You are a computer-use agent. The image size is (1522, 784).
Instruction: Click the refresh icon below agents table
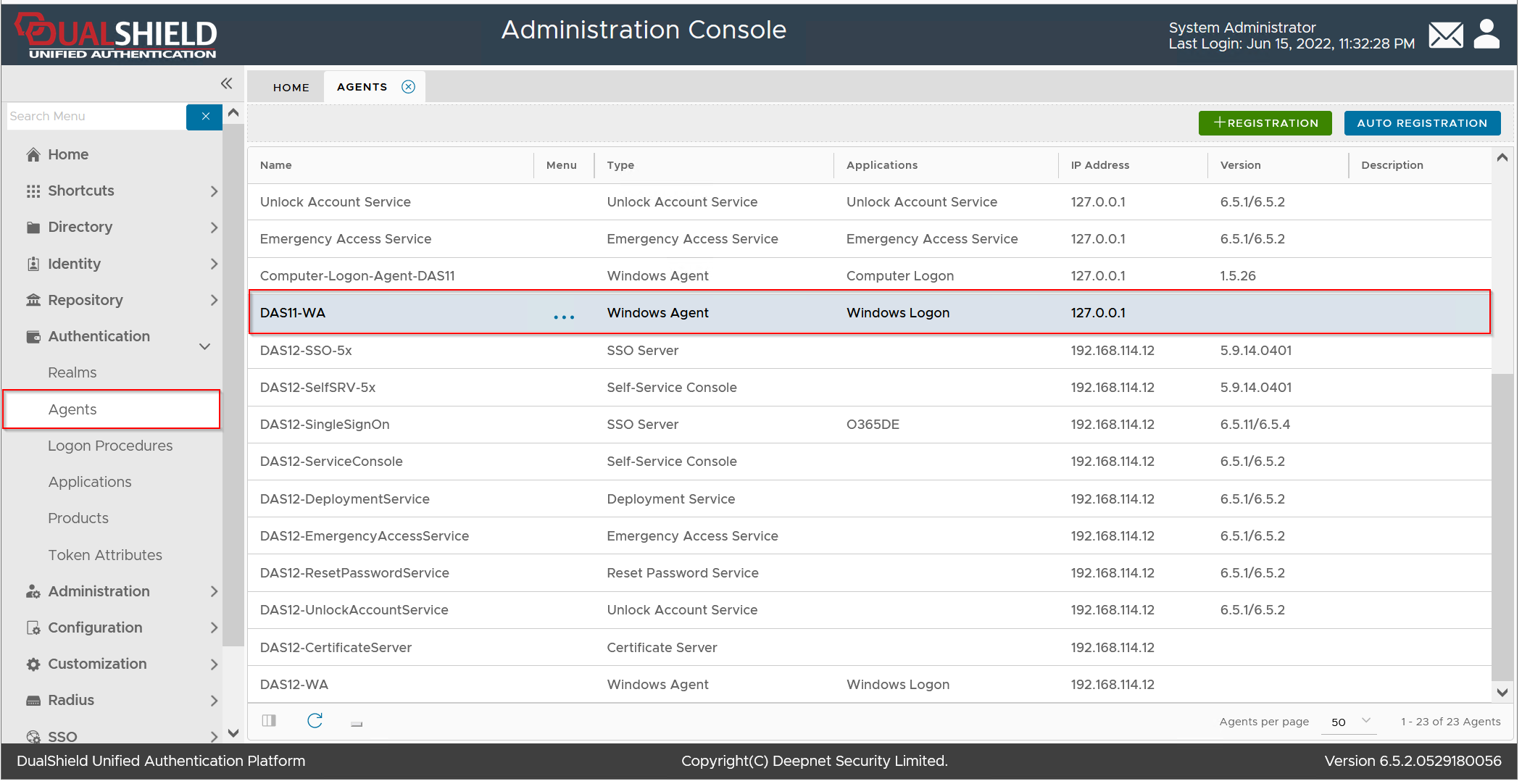tap(315, 720)
